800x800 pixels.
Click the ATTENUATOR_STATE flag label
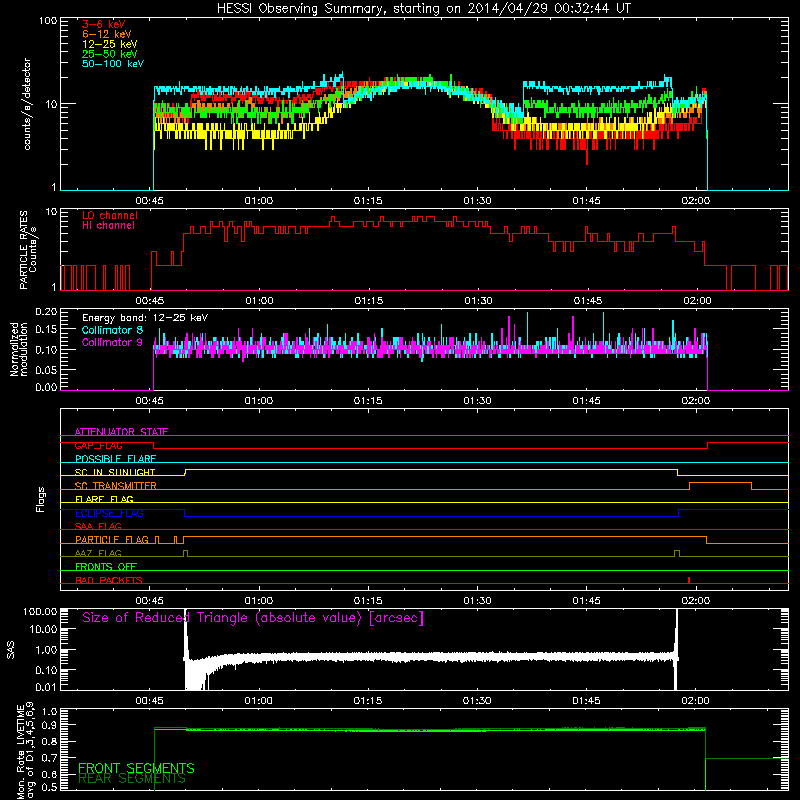coord(121,432)
